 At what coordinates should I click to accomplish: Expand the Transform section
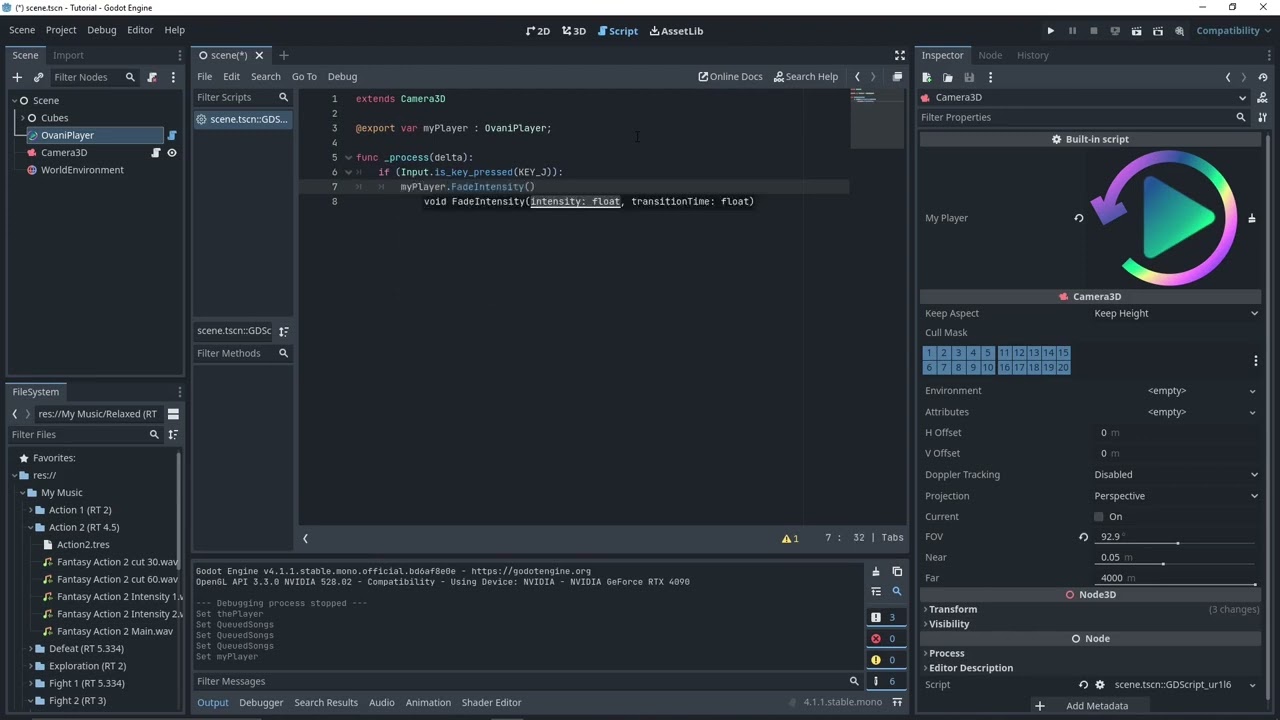point(951,609)
